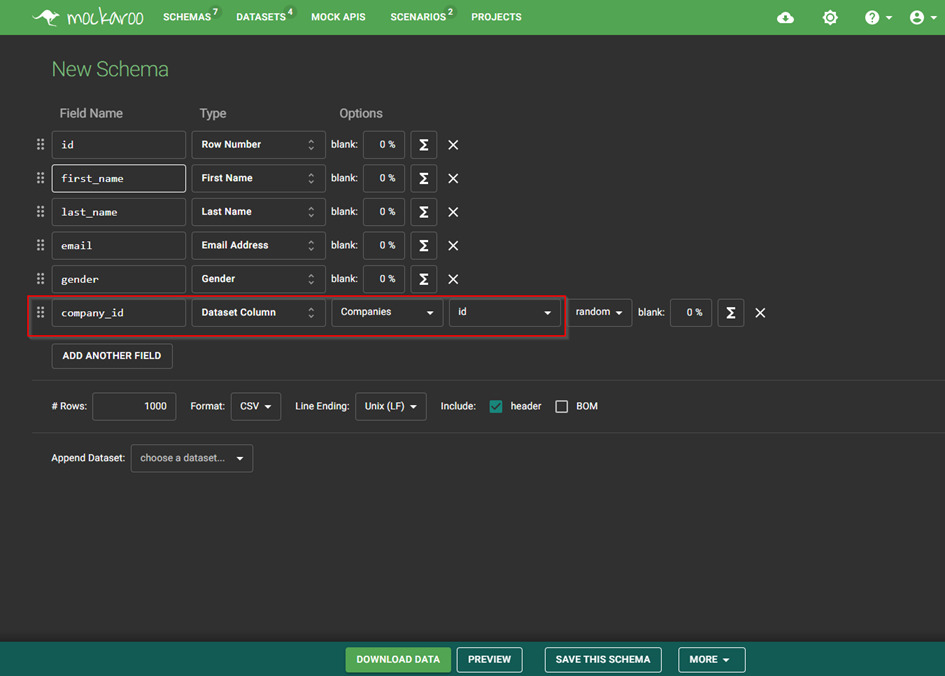Click the formula sigma for first_name field

point(423,178)
